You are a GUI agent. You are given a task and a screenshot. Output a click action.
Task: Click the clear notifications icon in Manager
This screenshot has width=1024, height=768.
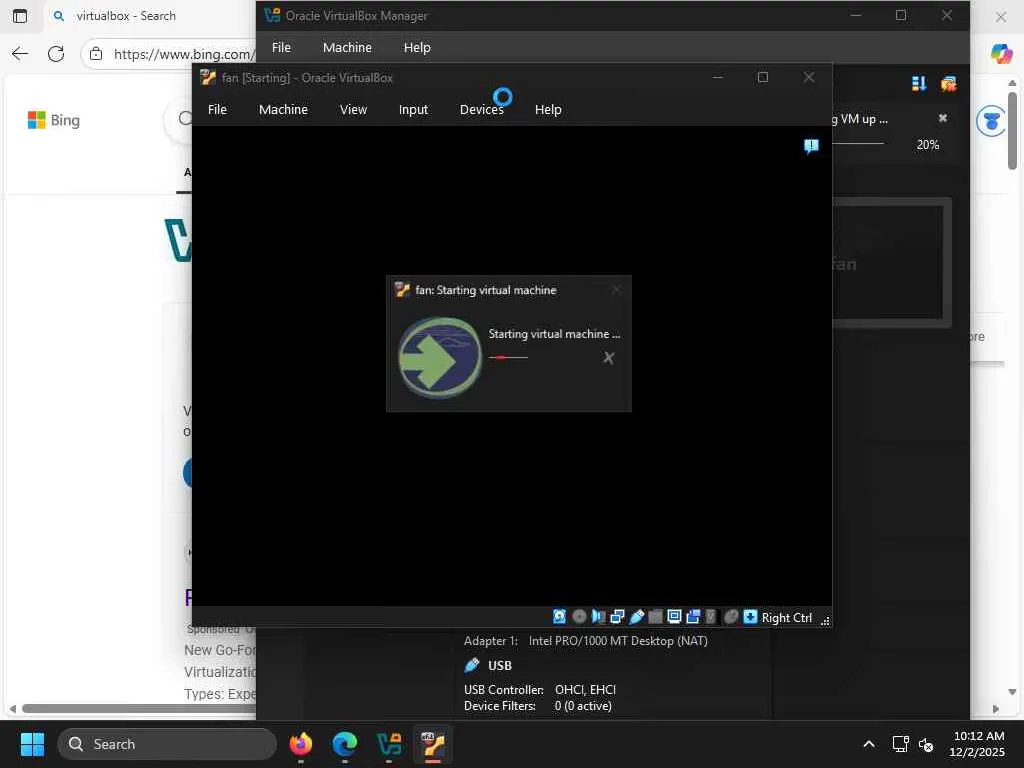[x=948, y=84]
